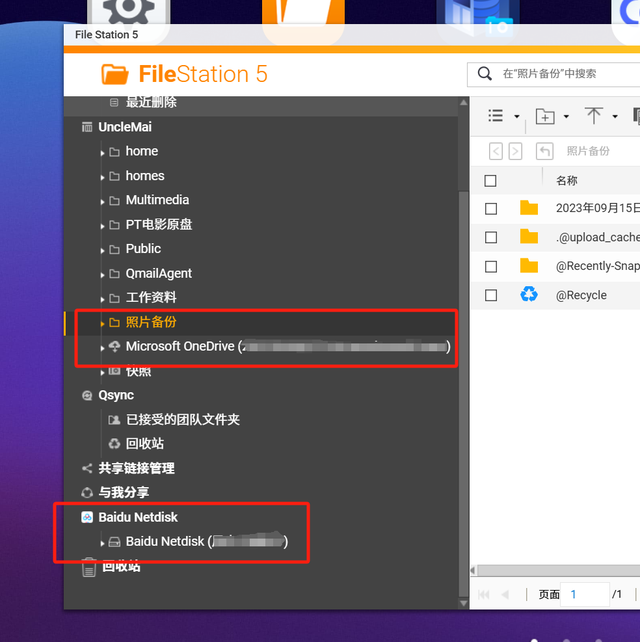
Task: Click the upload arrow icon
Action: click(593, 115)
